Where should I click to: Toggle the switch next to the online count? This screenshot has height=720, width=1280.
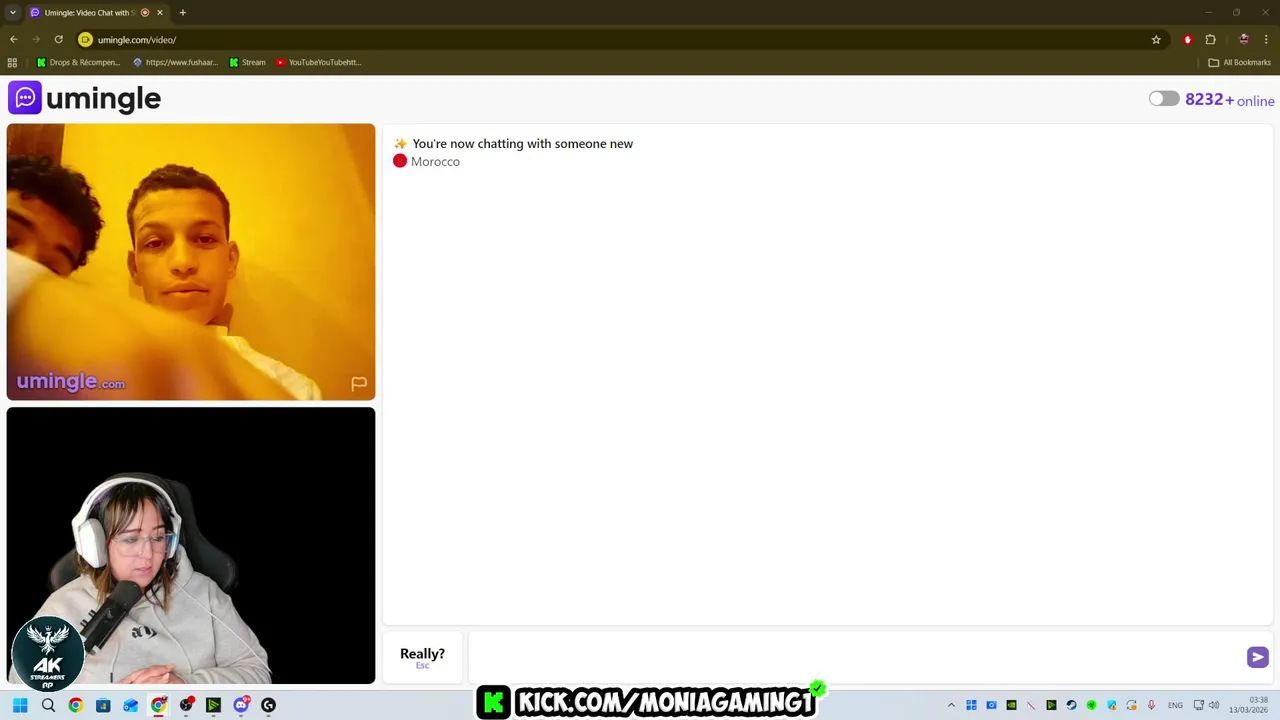[1163, 99]
